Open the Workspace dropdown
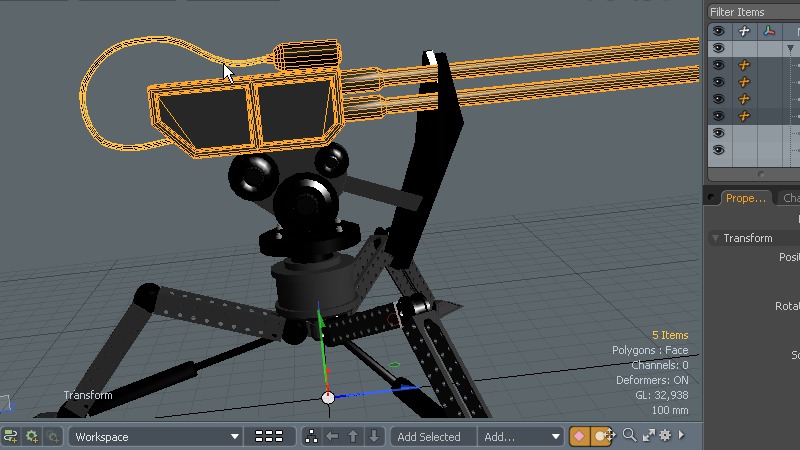 [156, 437]
